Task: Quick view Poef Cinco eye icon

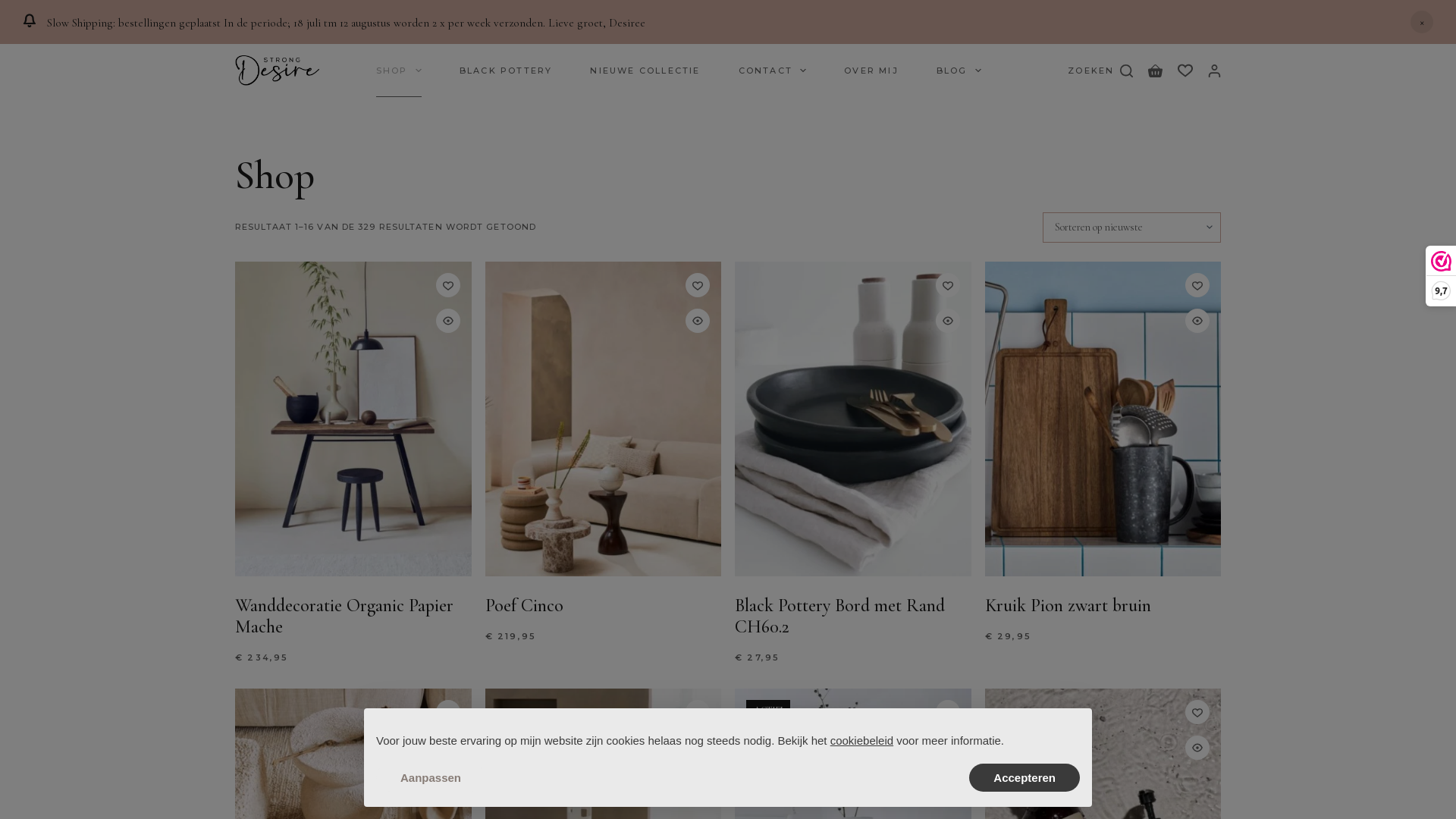Action: 698,321
